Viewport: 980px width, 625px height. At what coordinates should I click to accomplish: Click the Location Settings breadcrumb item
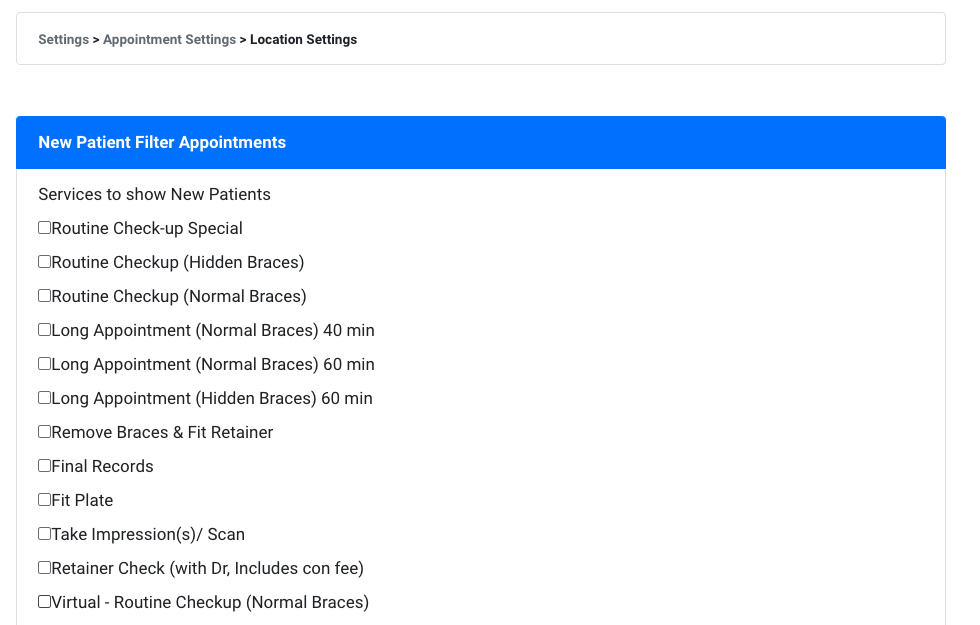pos(303,40)
